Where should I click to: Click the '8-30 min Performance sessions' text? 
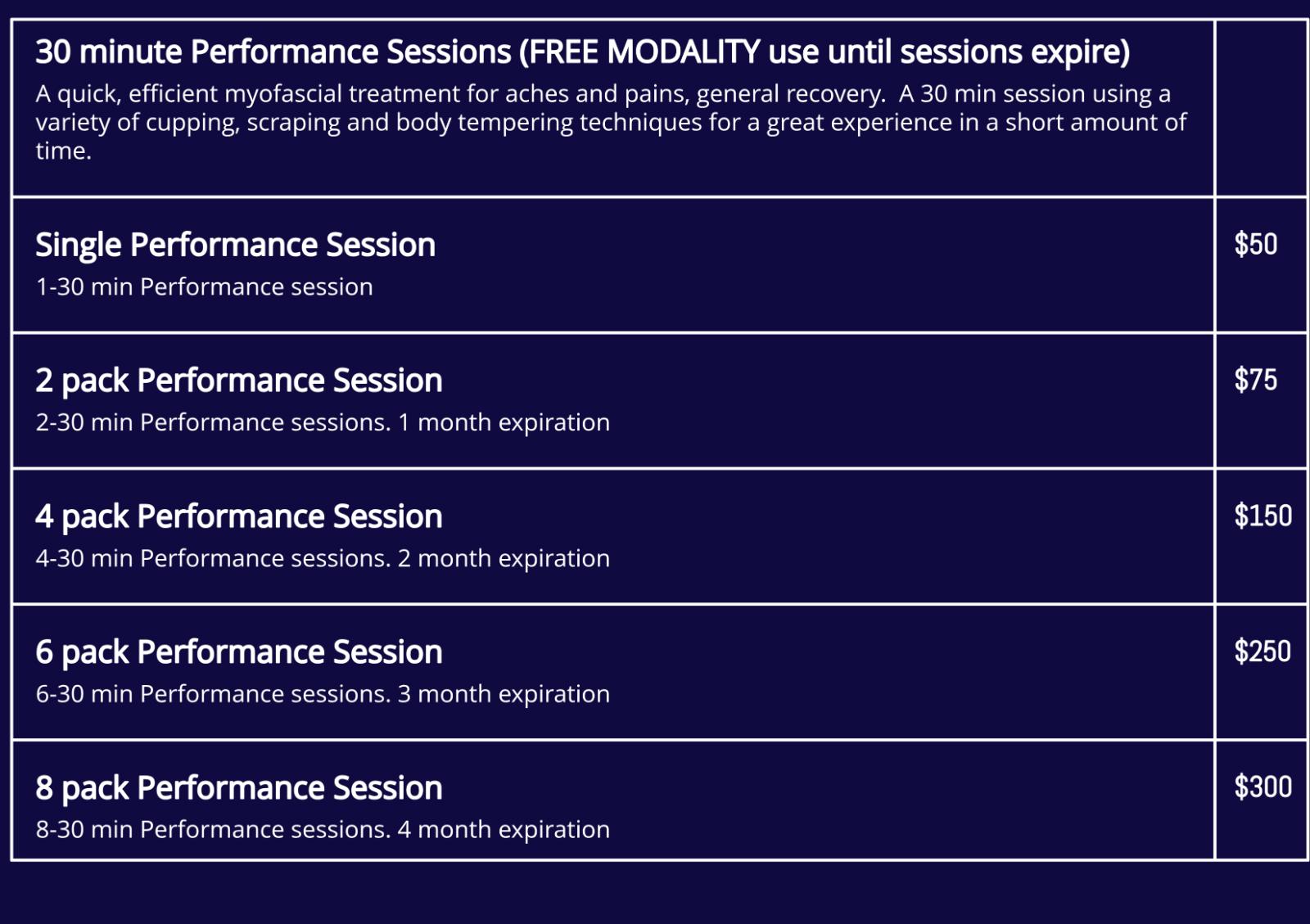[x=213, y=830]
